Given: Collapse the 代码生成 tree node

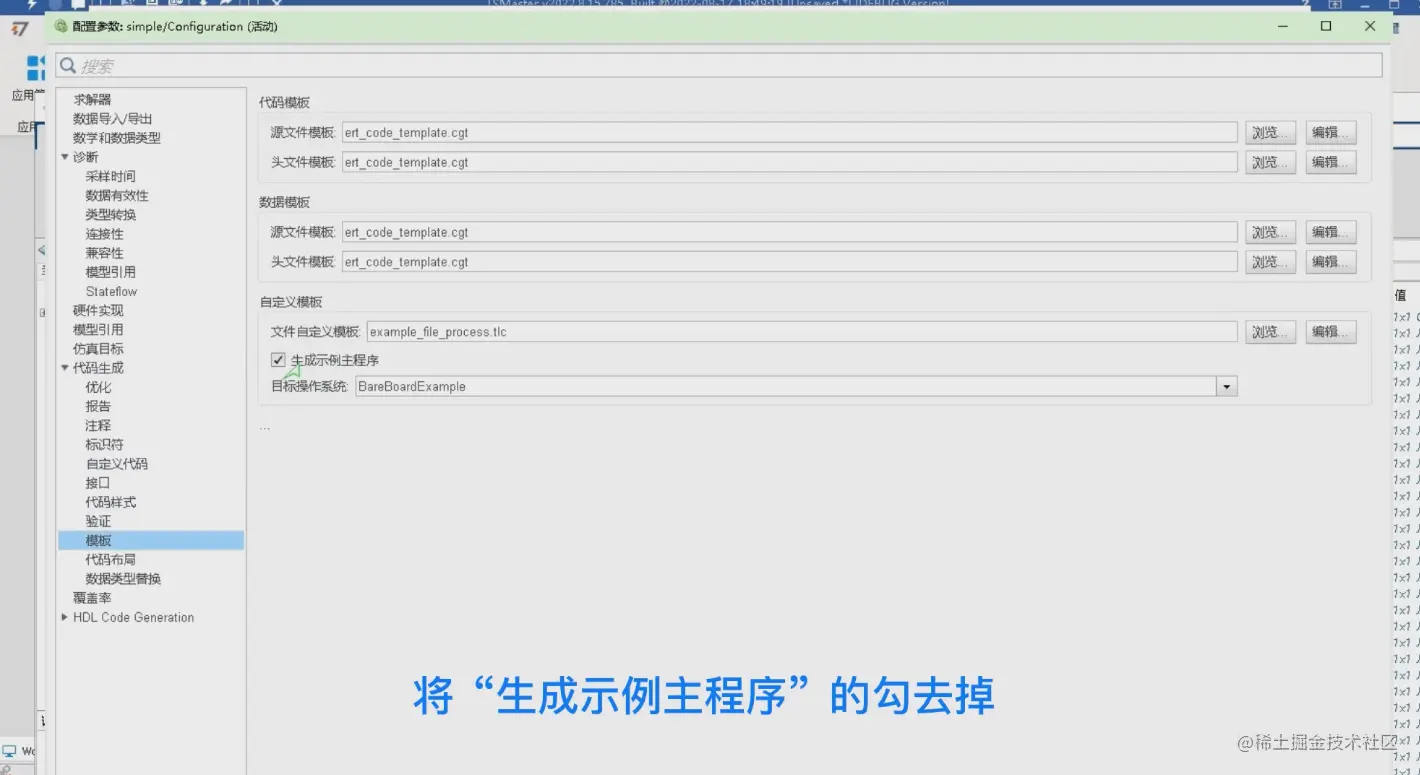Looking at the screenshot, I should 65,368.
